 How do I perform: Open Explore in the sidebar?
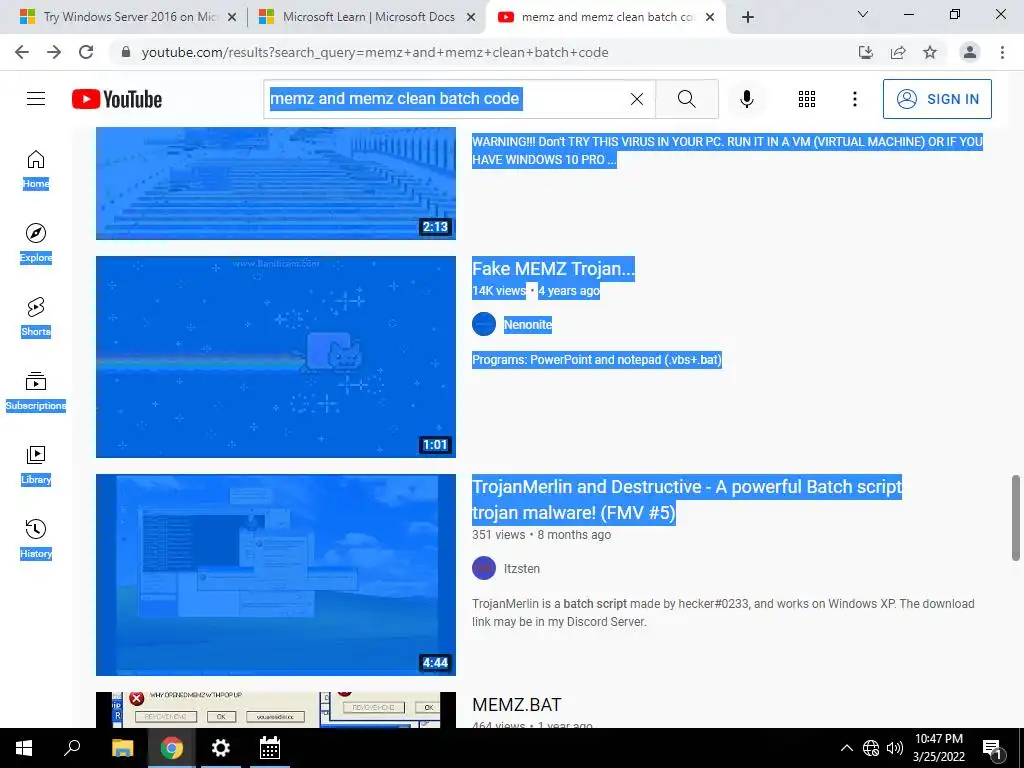point(36,243)
